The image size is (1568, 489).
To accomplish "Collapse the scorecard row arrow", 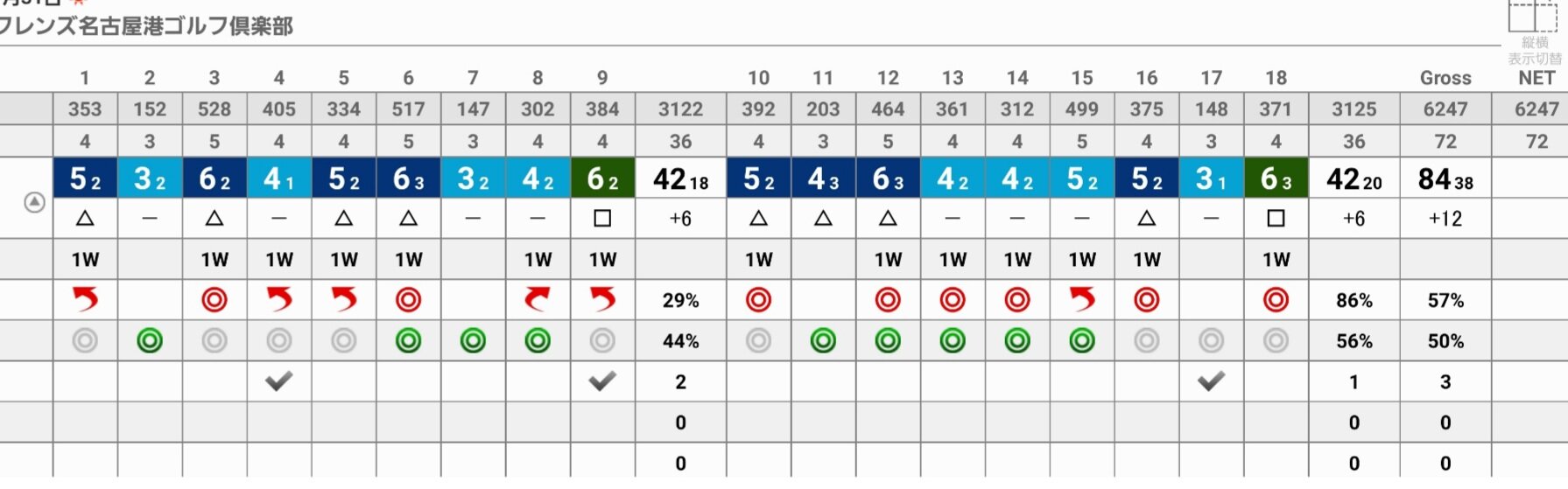I will 34,203.
